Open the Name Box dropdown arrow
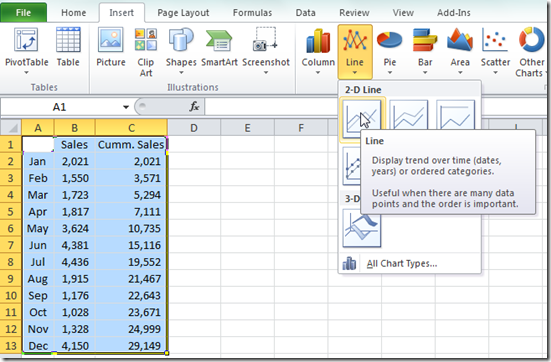The width and height of the screenshot is (551, 362). pos(126,107)
